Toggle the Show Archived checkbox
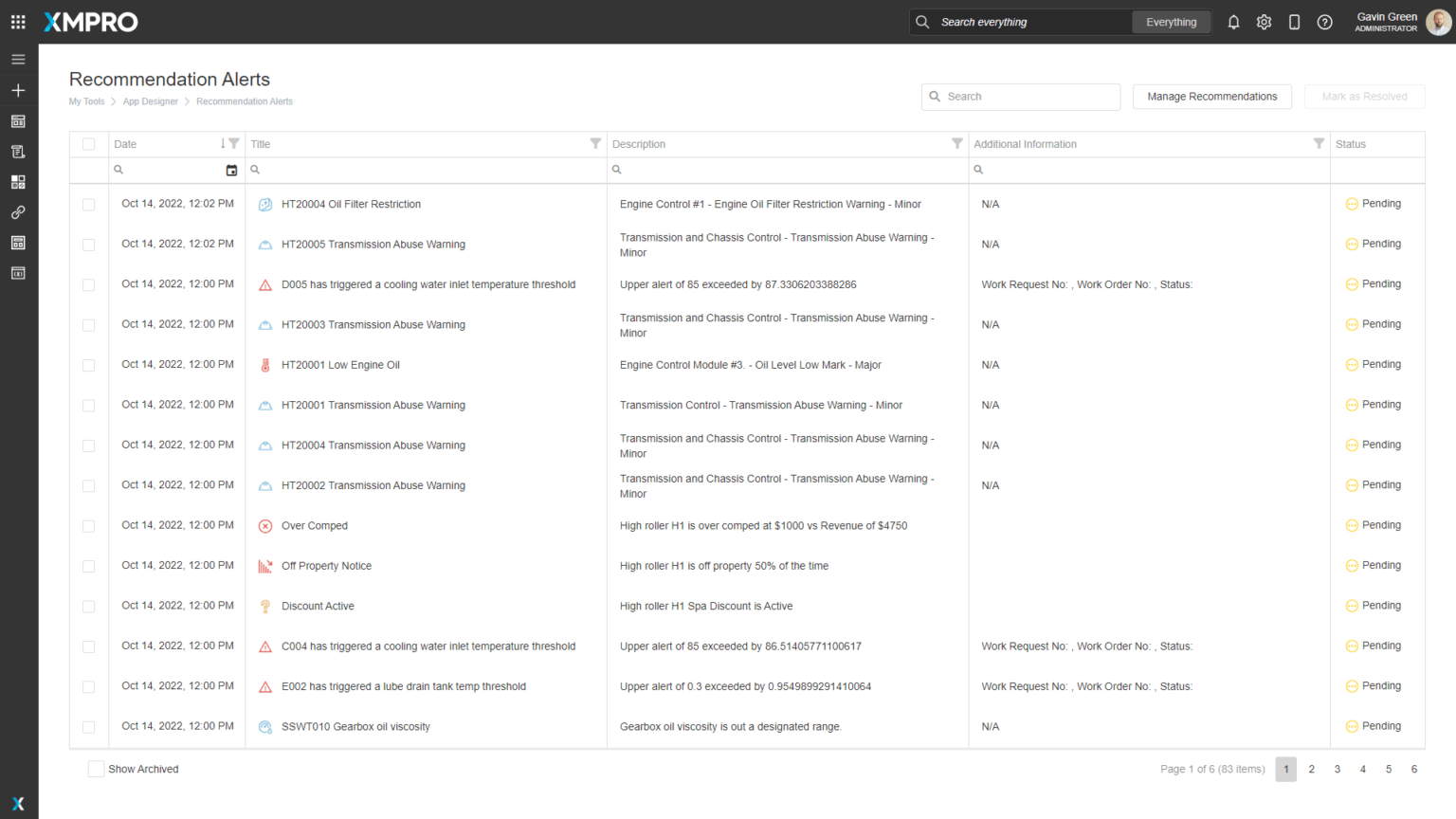 (96, 769)
